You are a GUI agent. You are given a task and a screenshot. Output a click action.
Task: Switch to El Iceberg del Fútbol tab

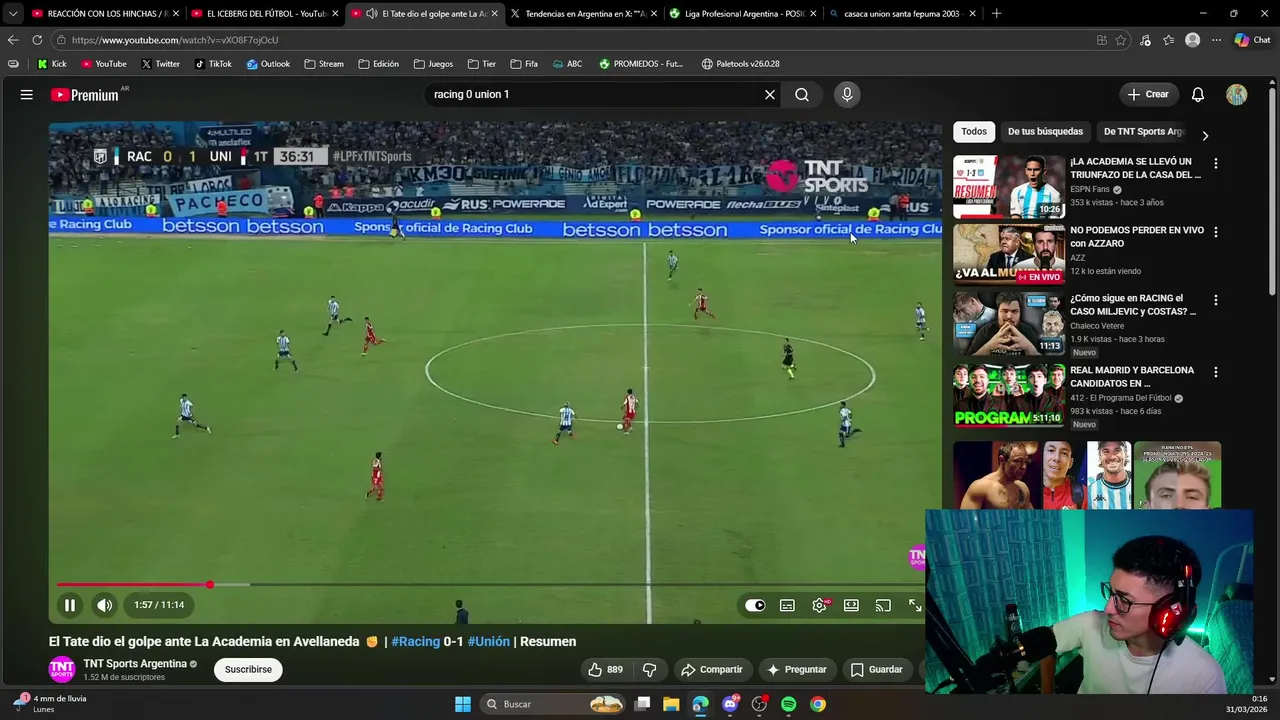[264, 14]
